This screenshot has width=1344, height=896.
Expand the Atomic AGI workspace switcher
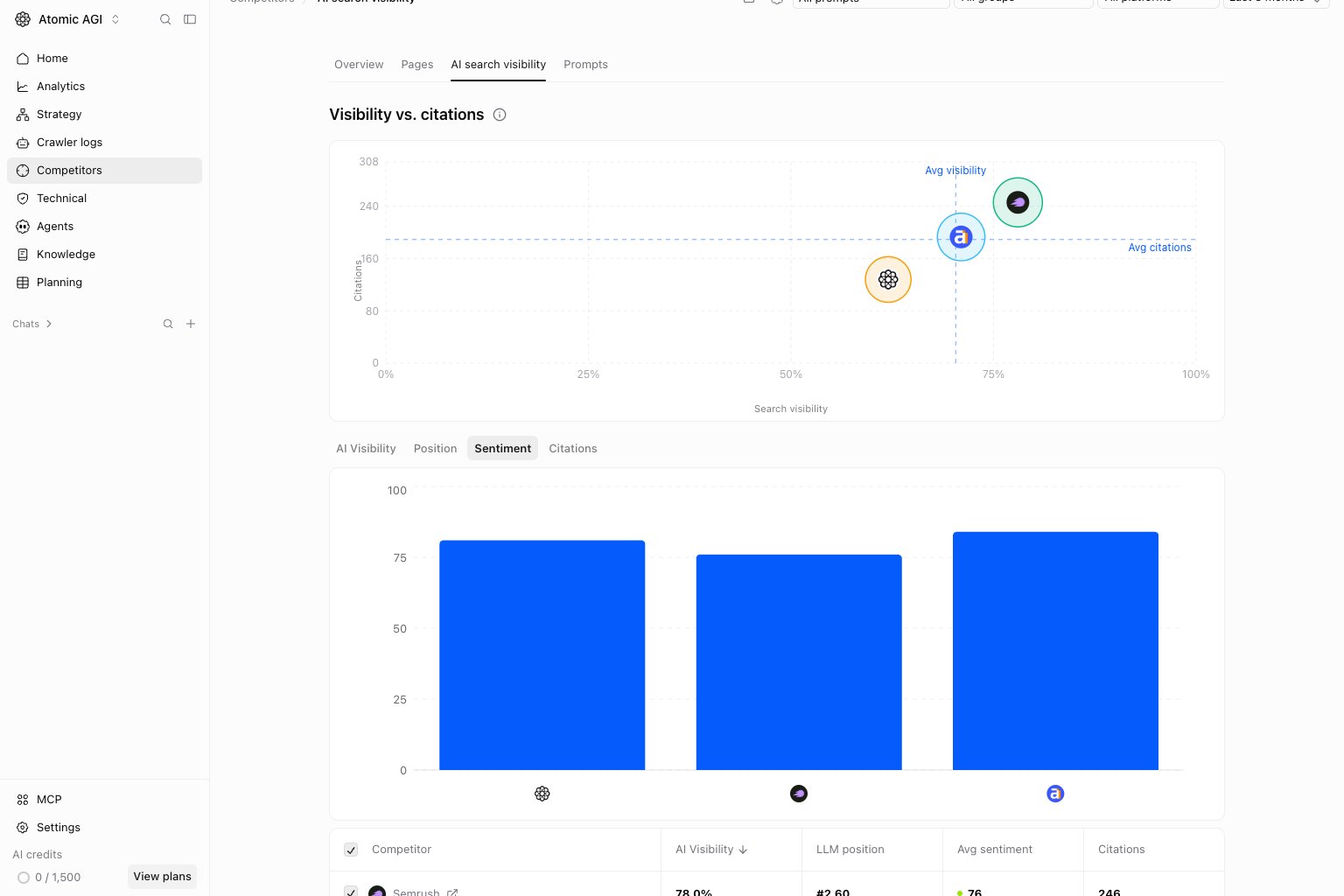coord(115,19)
